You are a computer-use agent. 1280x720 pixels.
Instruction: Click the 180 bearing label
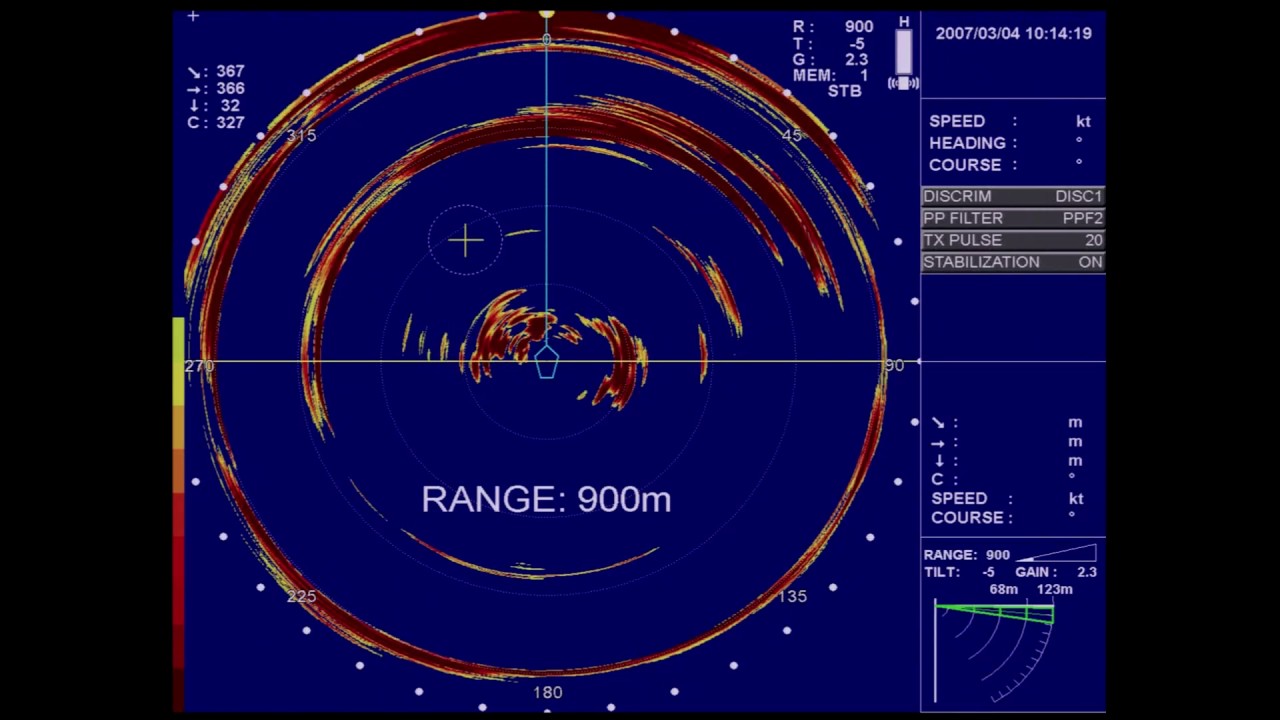point(547,692)
